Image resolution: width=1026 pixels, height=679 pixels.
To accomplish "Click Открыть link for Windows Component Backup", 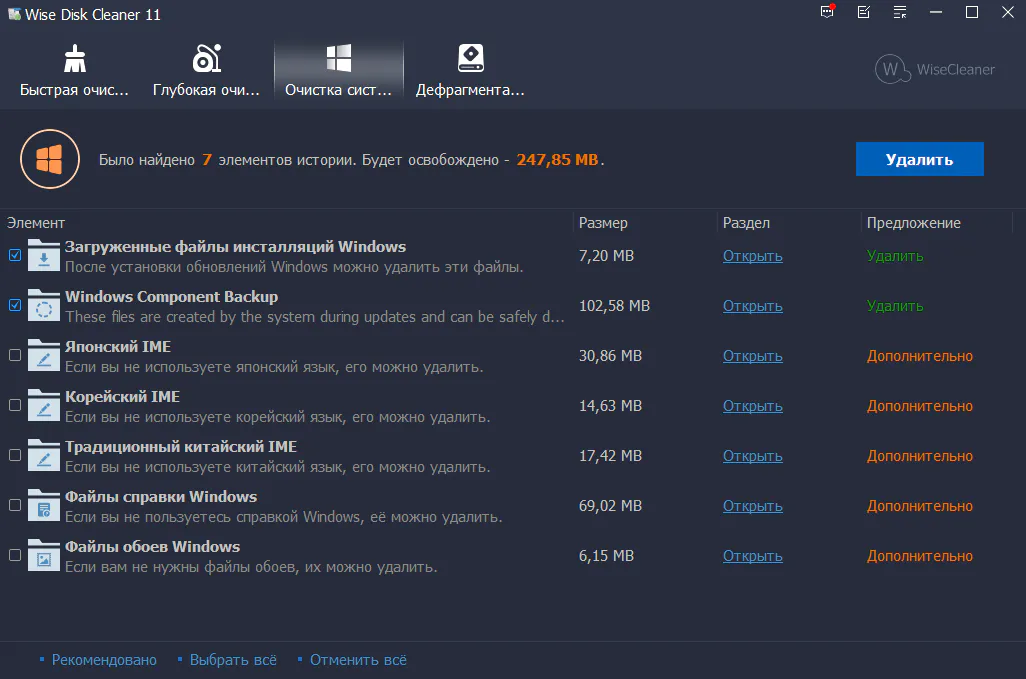I will pos(752,306).
